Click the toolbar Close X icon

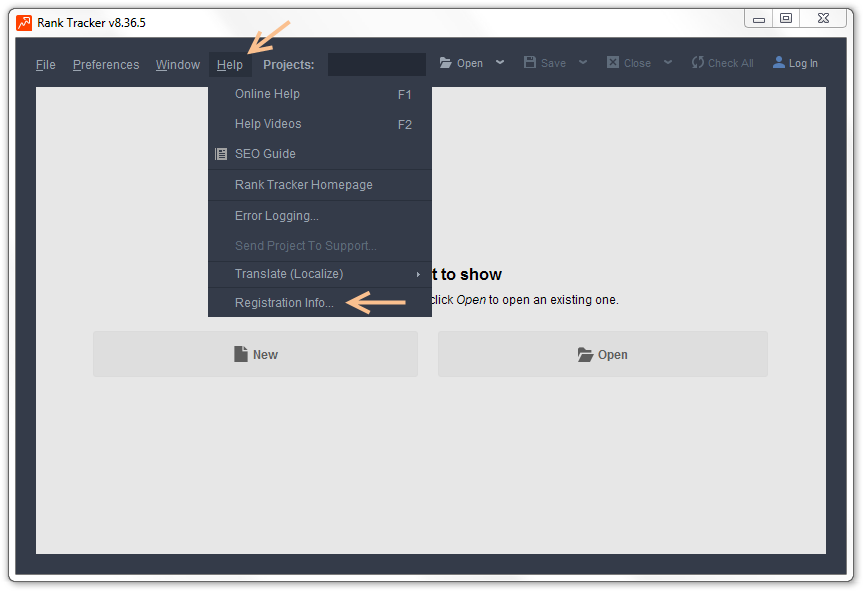[613, 62]
